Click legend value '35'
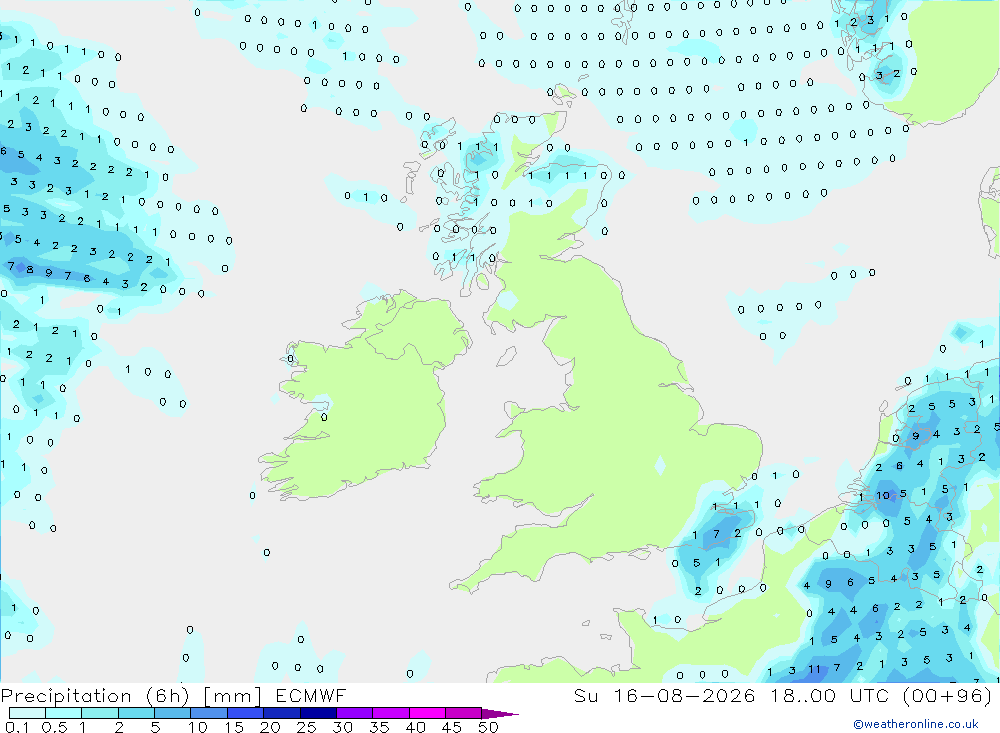Viewport: 1000px width, 733px height. [x=379, y=727]
